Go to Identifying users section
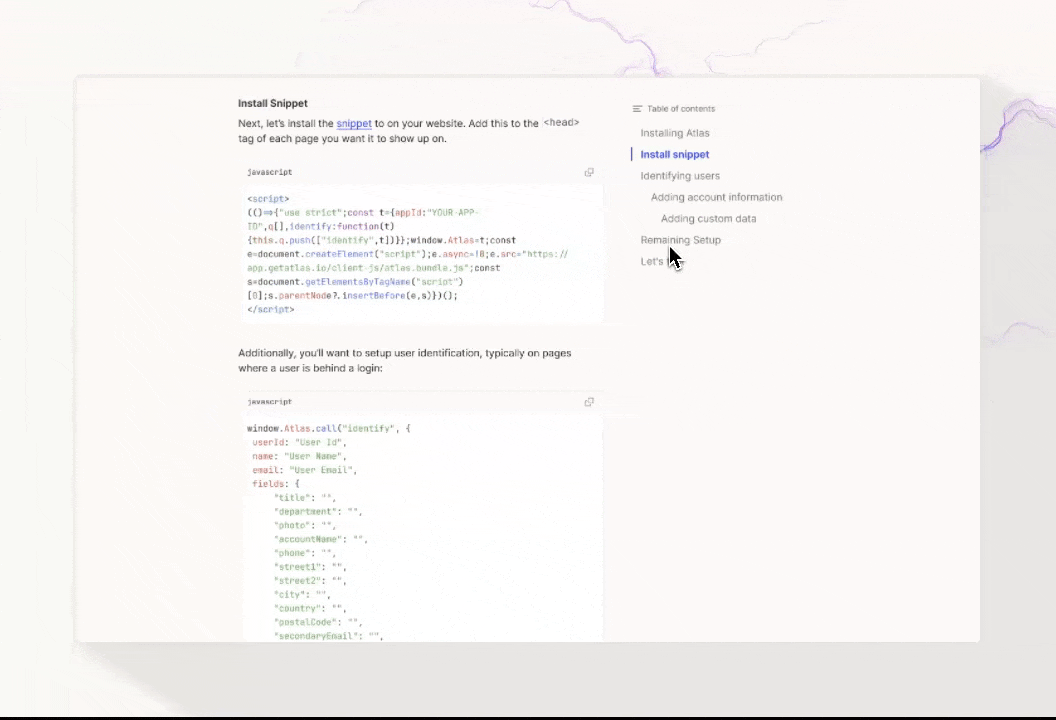Screen dimensions: 1056x720 point(680,176)
